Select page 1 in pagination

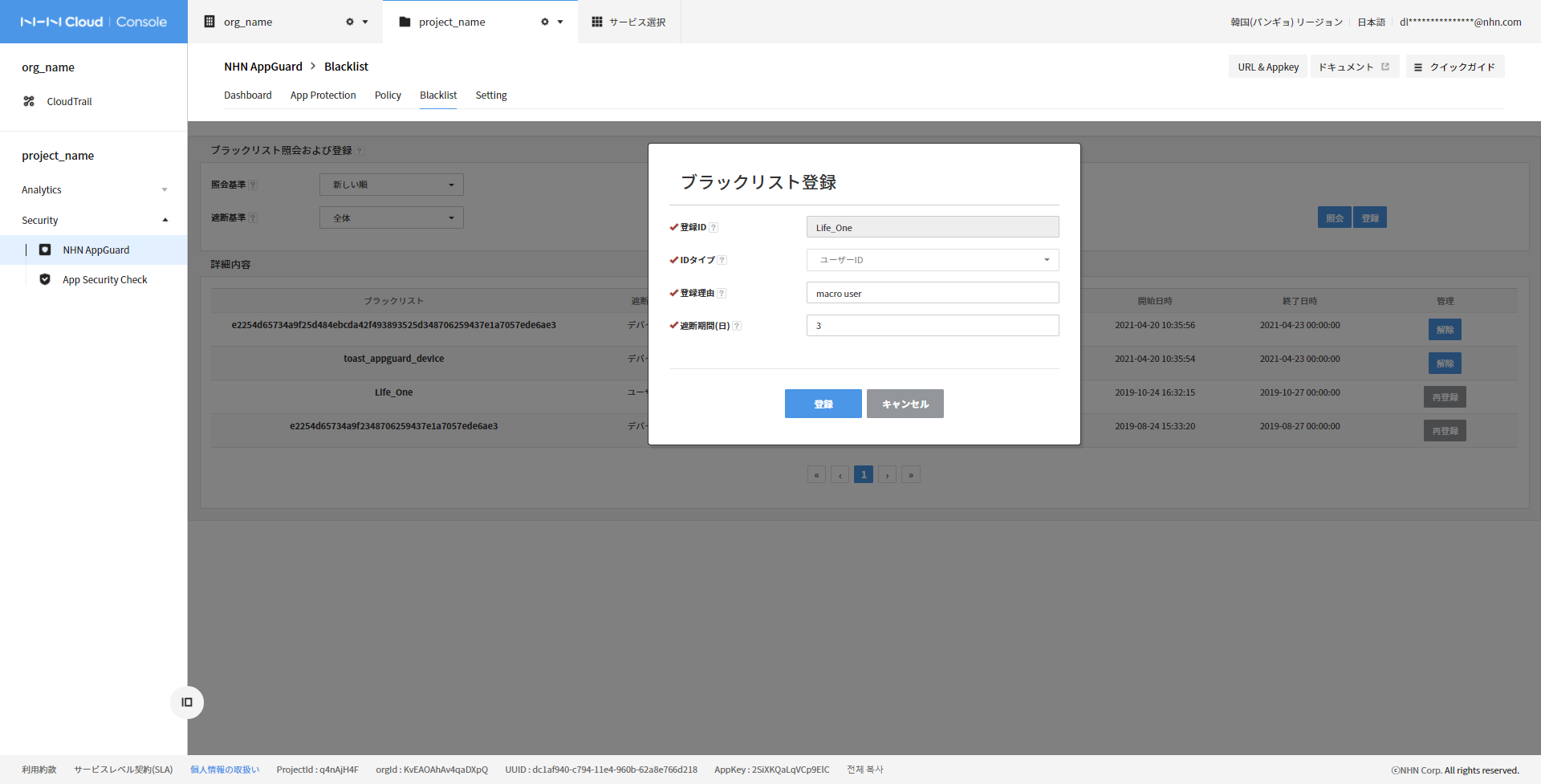pos(864,474)
